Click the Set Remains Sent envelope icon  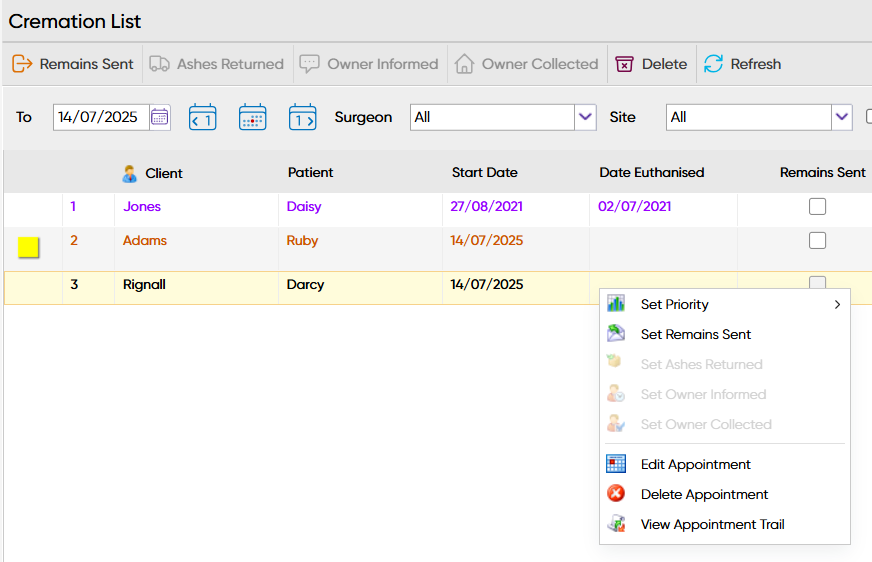tap(616, 334)
